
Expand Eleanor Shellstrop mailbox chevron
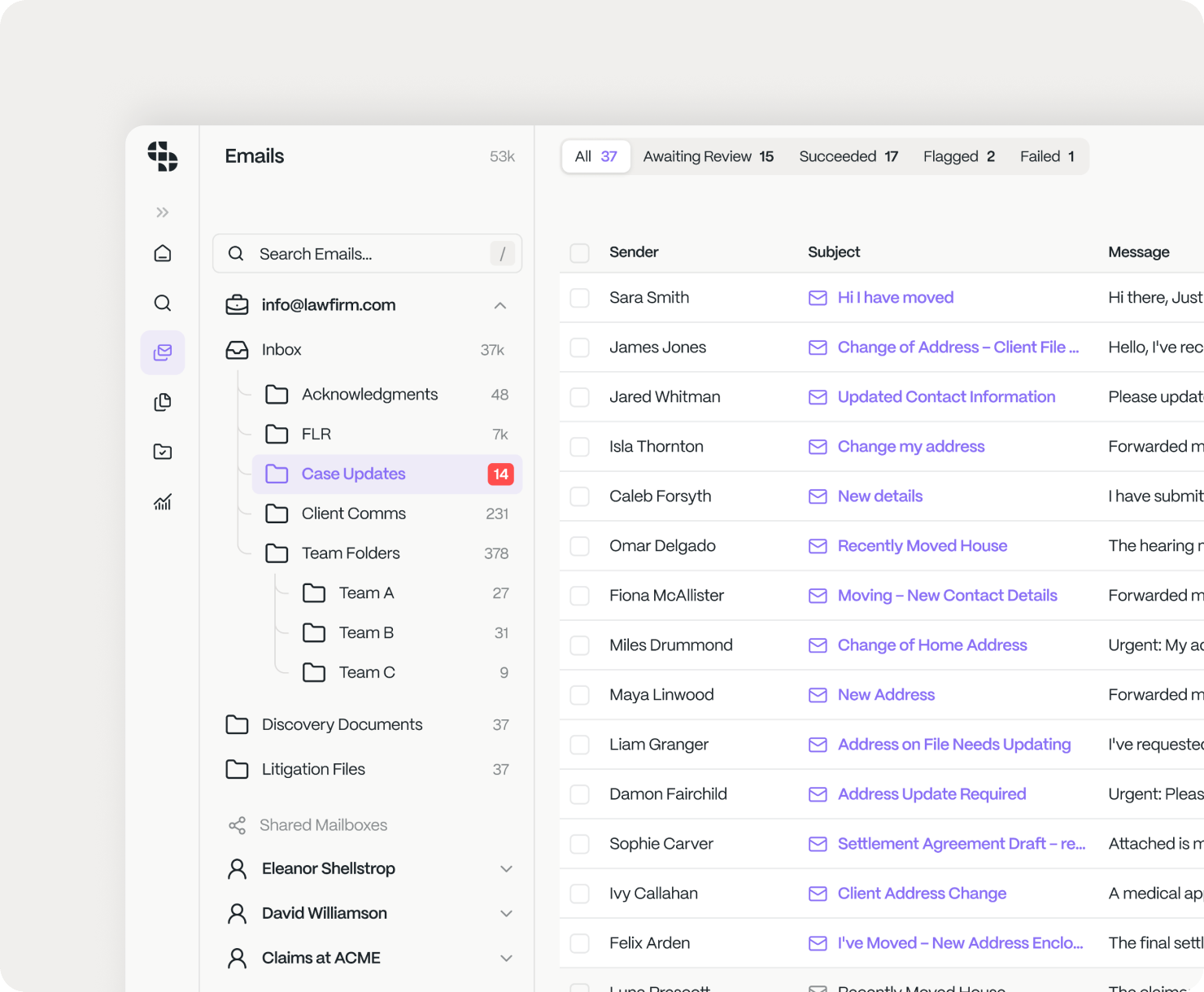[506, 869]
